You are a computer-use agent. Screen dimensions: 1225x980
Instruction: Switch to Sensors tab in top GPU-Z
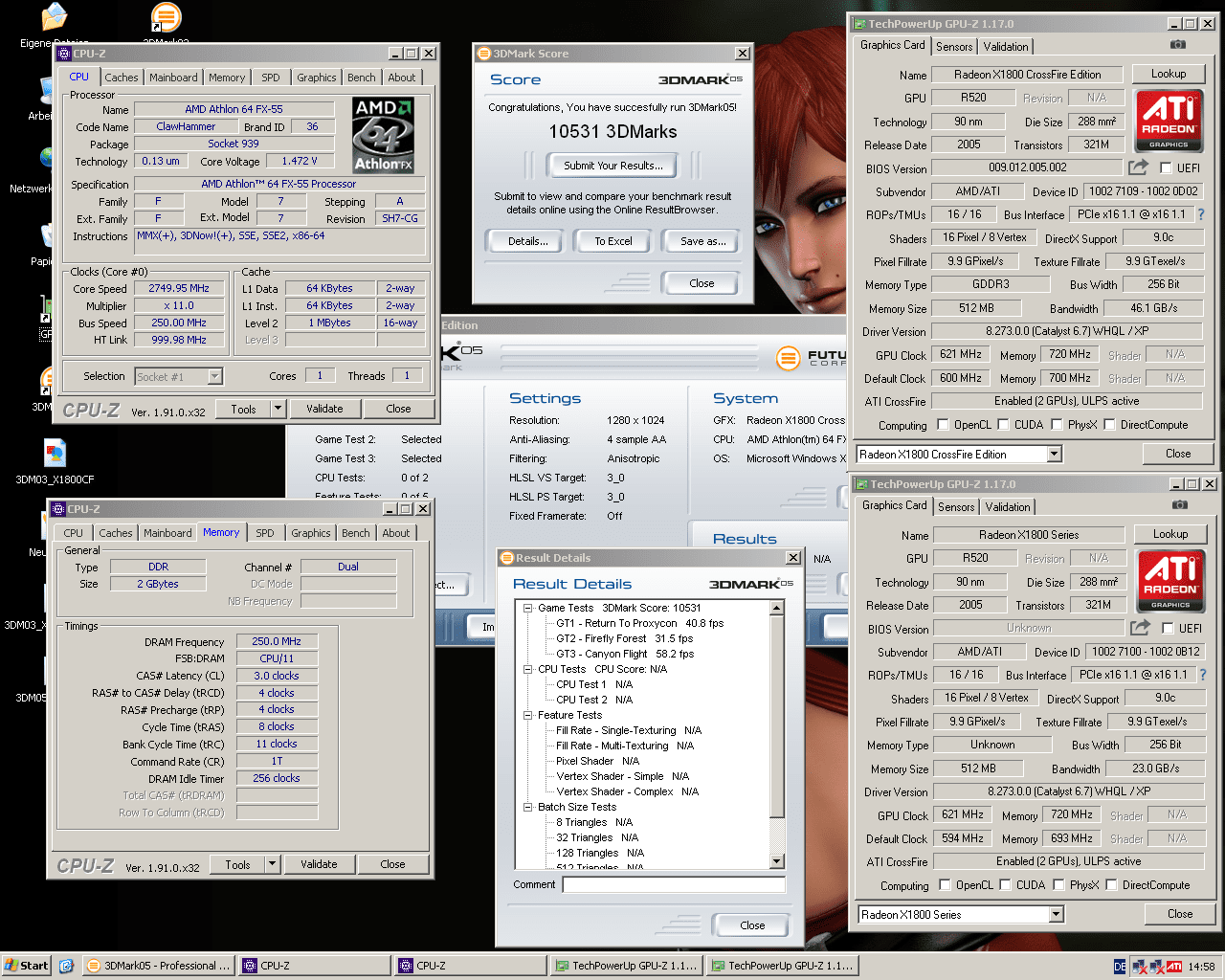(x=954, y=46)
